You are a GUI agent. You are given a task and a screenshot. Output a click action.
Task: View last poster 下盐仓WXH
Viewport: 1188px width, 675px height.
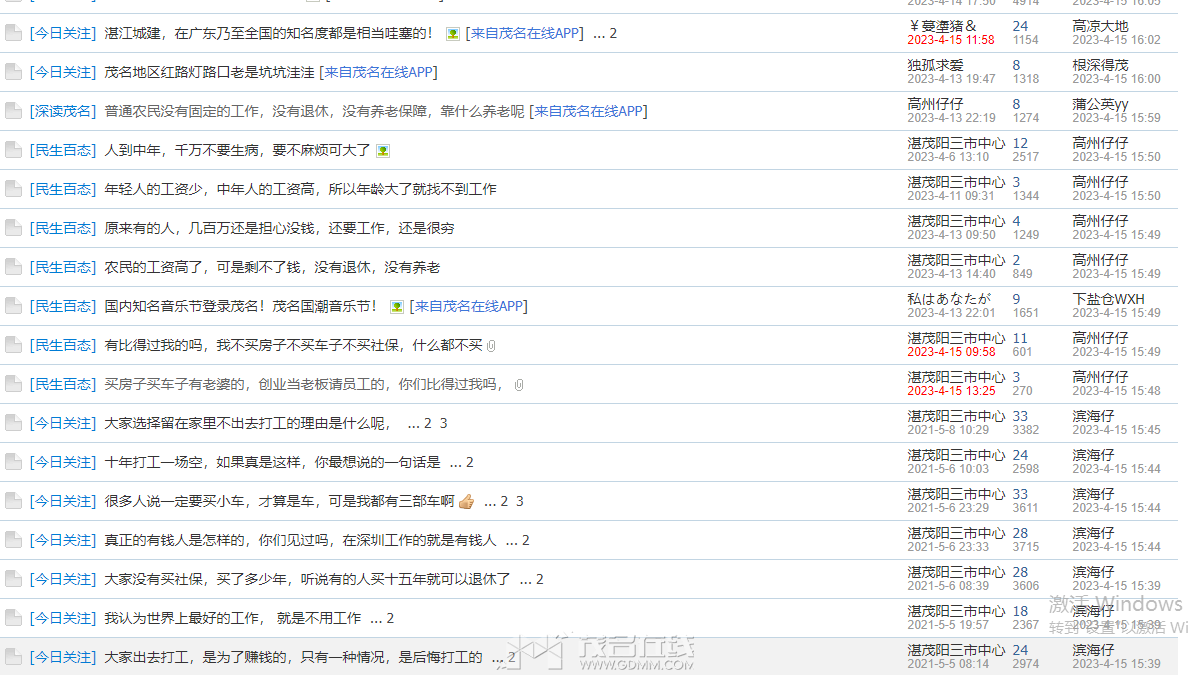(1108, 299)
